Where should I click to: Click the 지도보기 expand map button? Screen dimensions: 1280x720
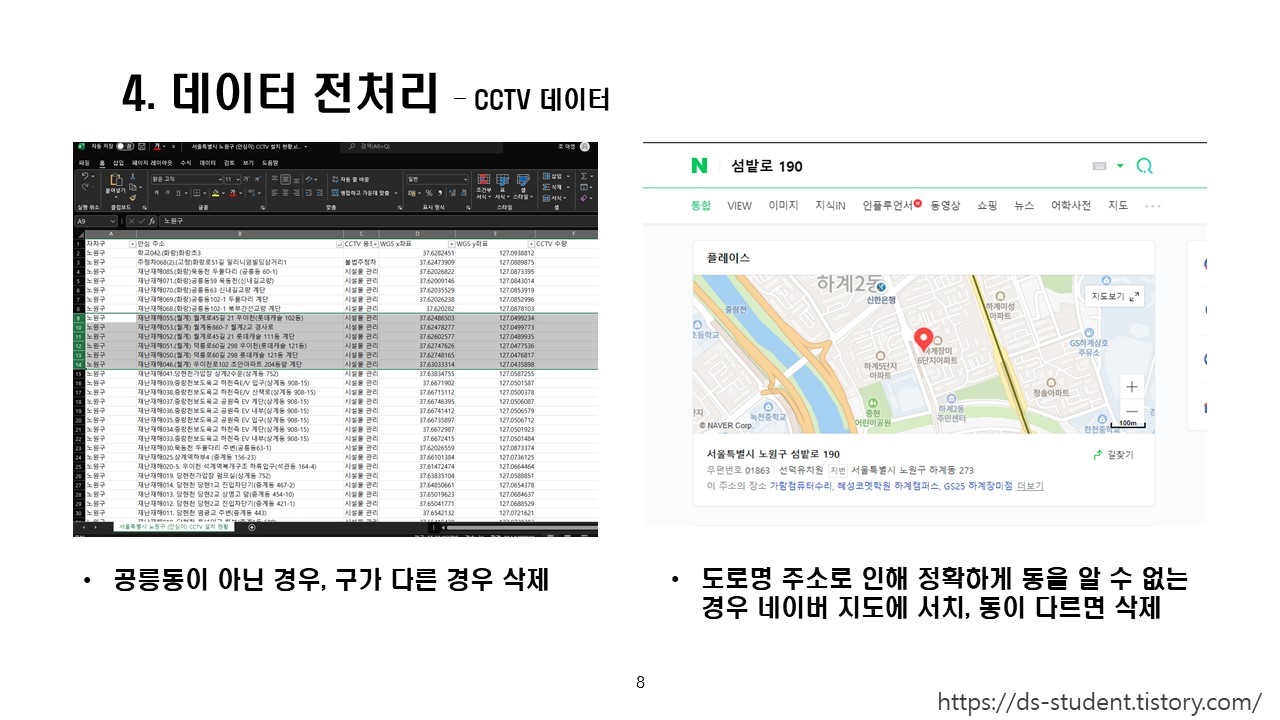[1114, 296]
